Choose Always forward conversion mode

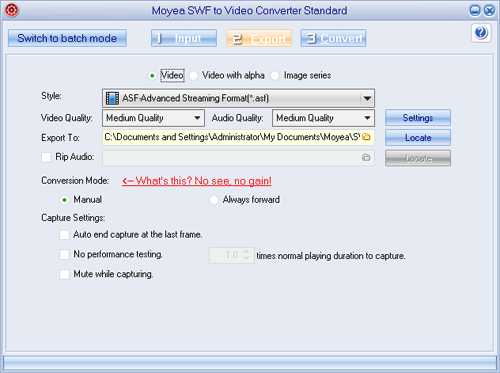pyautogui.click(x=214, y=200)
